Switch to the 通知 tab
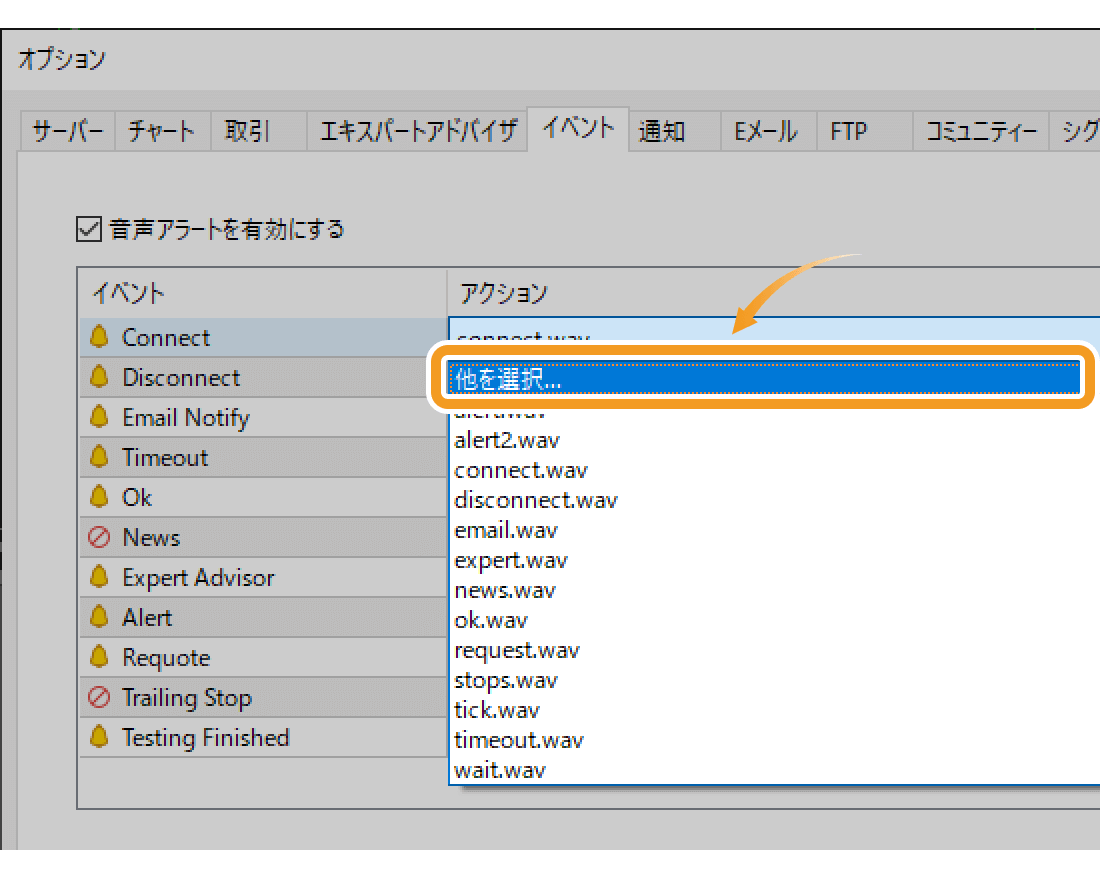Viewport: 1100px width, 876px height. click(x=661, y=130)
